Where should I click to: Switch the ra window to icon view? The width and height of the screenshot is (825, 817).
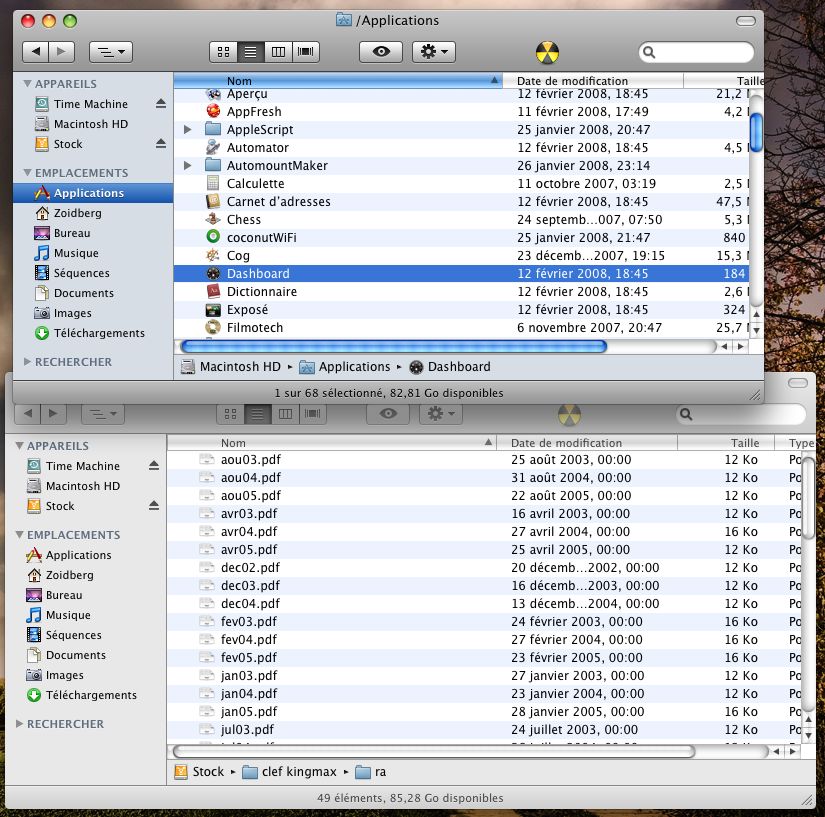pos(230,413)
